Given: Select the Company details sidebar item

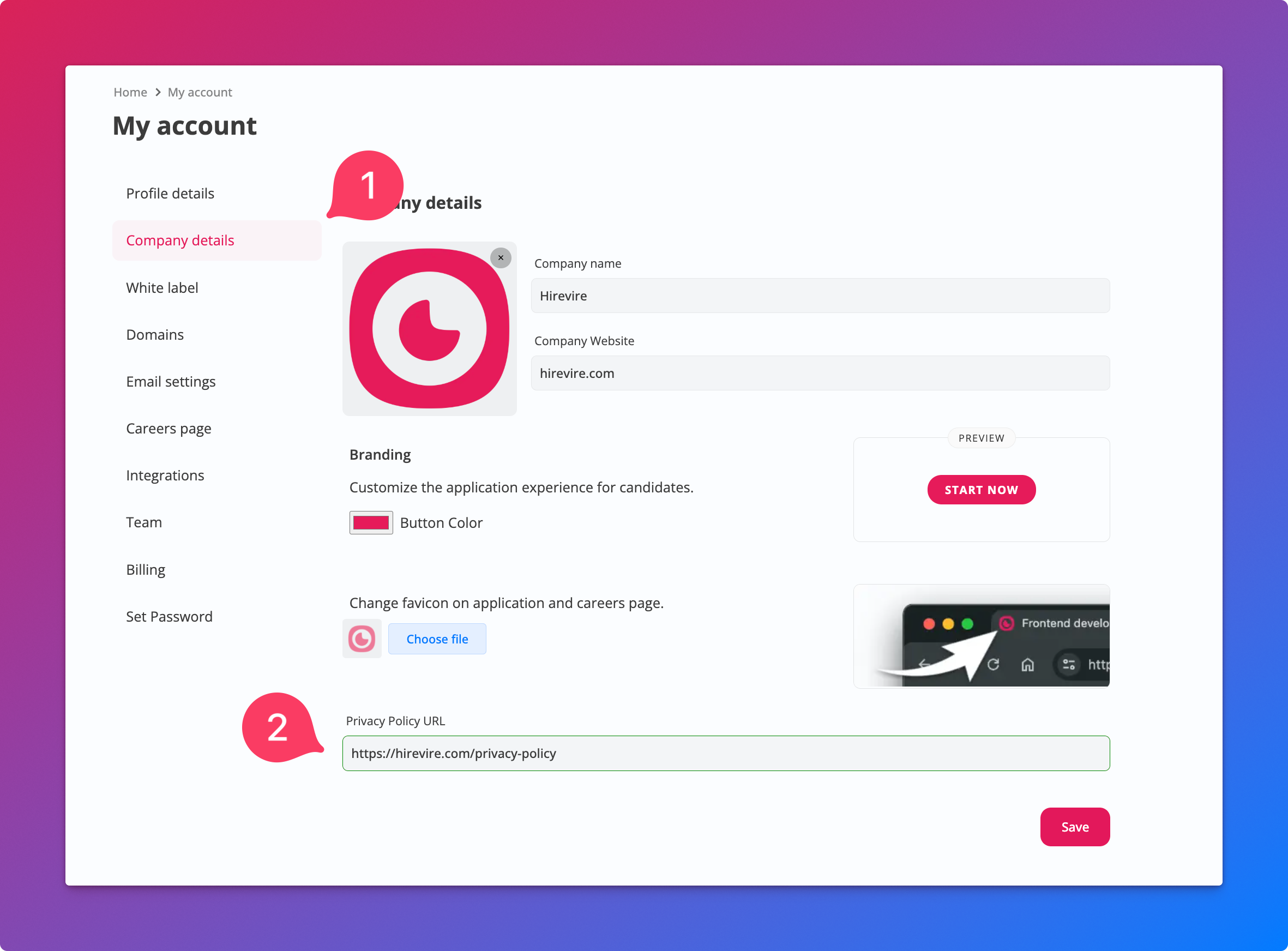Looking at the screenshot, I should click(179, 240).
